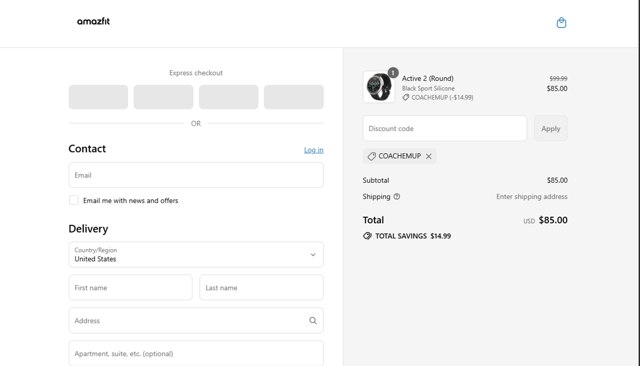Screen dimensions: 640x366
Task: Click the Apartment, suite field
Action: pos(196,353)
